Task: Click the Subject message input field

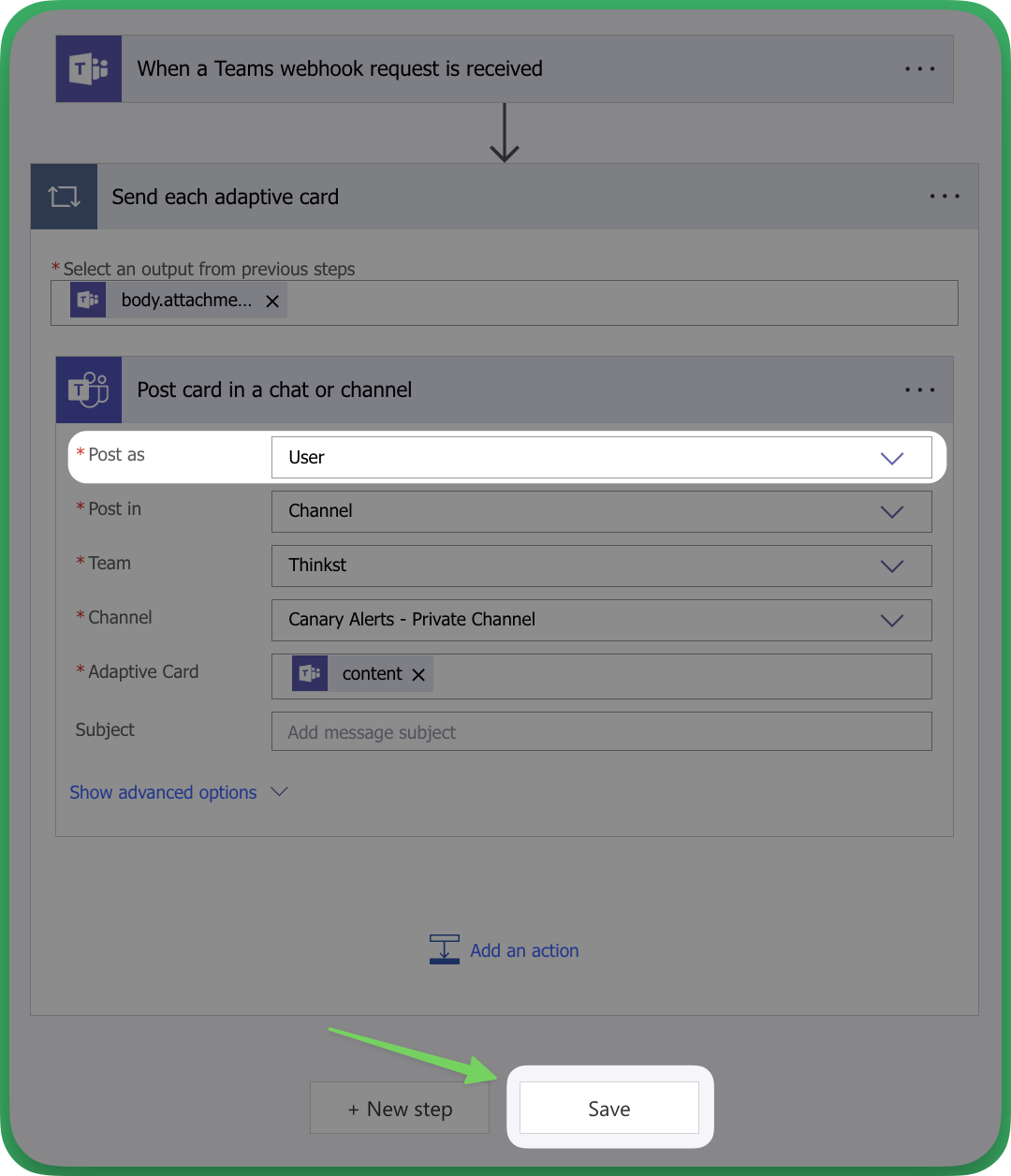Action: click(601, 732)
